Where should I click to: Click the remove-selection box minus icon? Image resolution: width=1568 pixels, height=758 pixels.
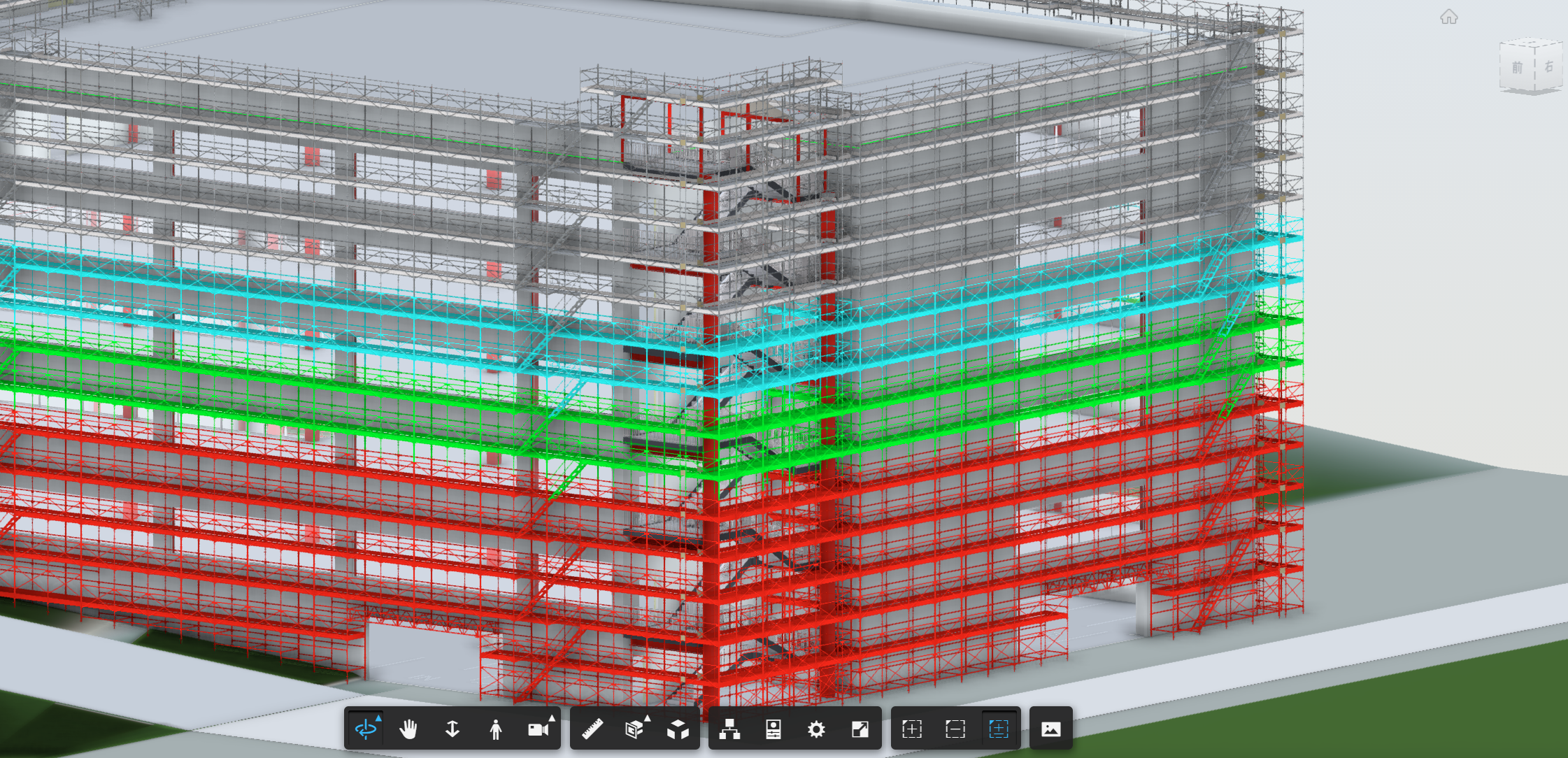(x=955, y=729)
